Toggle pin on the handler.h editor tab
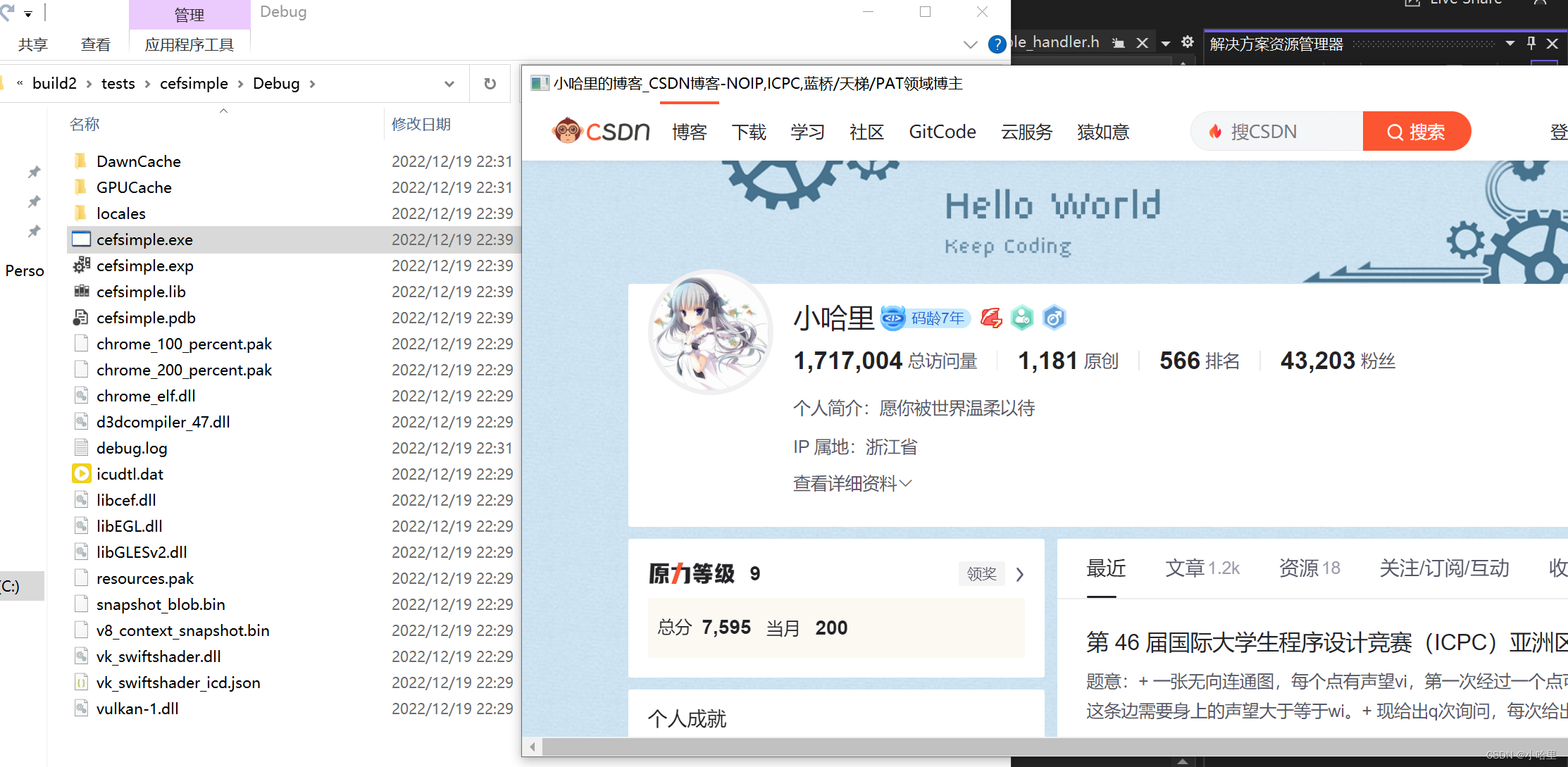The height and width of the screenshot is (767, 1568). 1118,43
